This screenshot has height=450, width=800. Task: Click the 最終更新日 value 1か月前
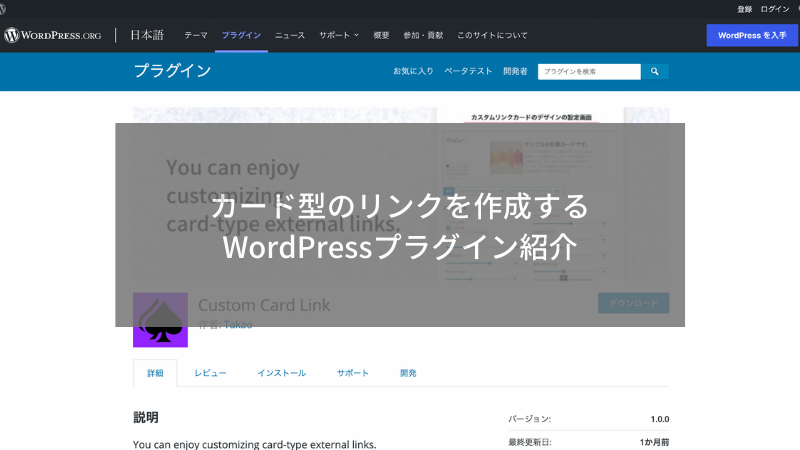point(654,442)
